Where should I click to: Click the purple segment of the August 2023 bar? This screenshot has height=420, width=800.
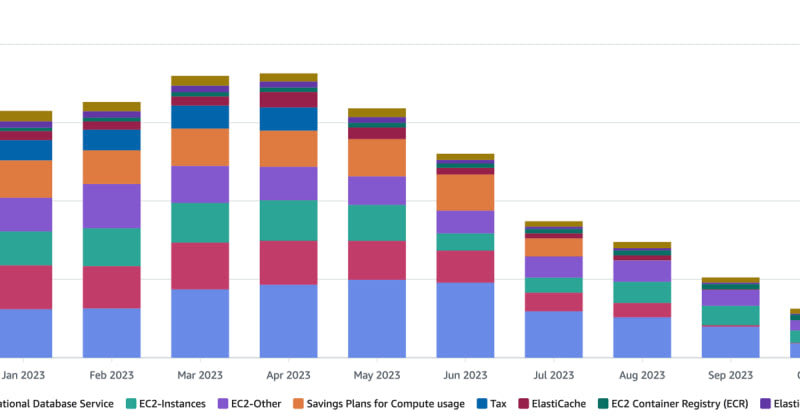pos(642,270)
